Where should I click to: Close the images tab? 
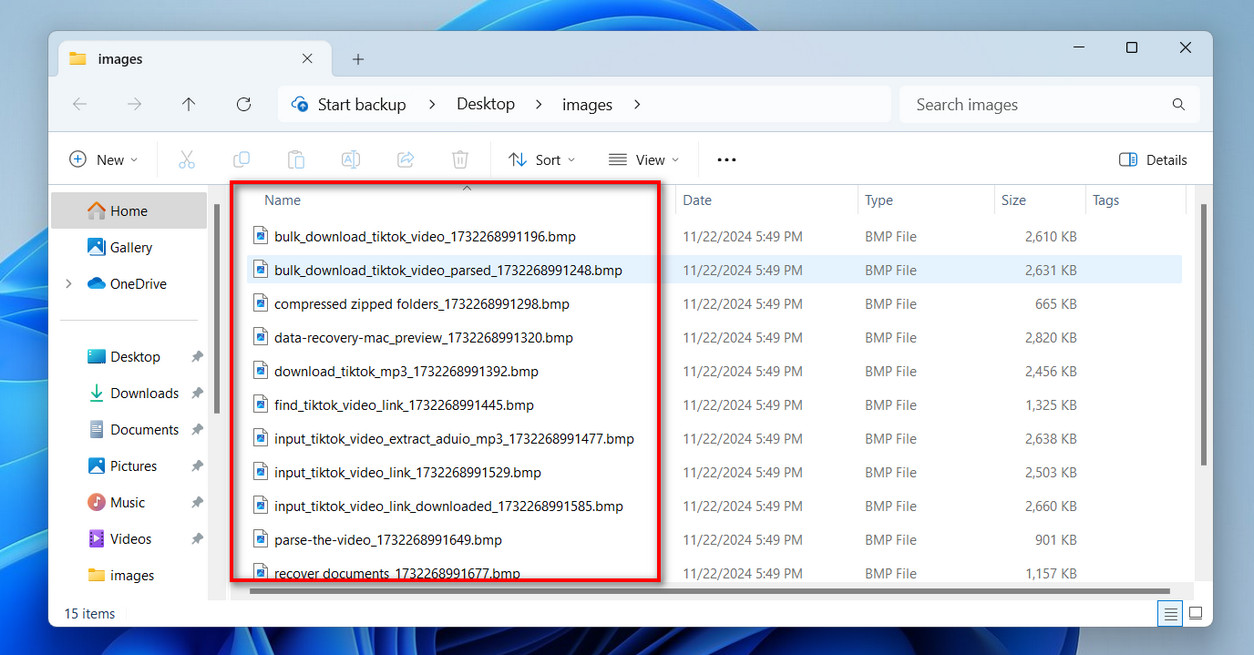(308, 59)
